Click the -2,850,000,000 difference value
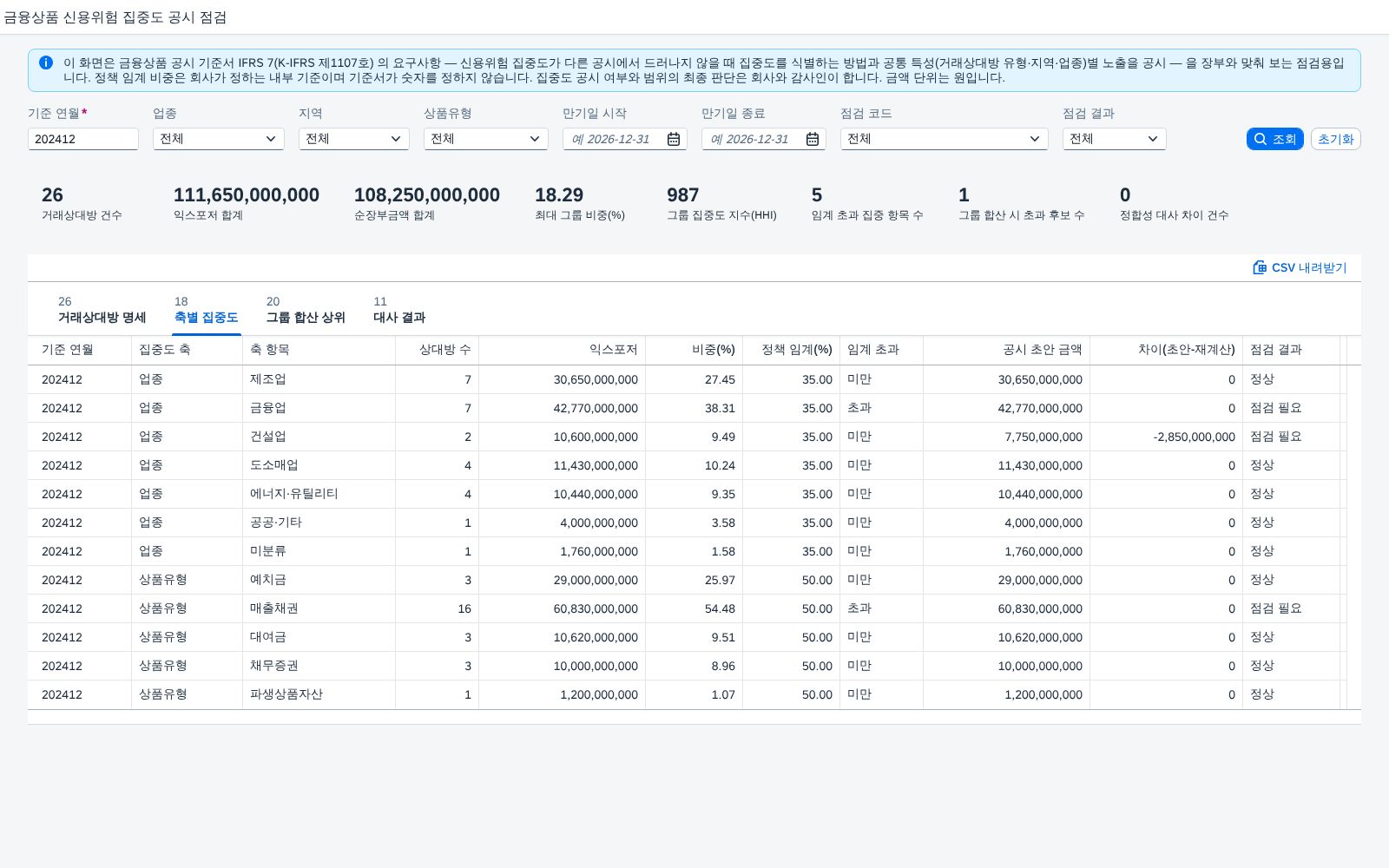 tap(1194, 437)
